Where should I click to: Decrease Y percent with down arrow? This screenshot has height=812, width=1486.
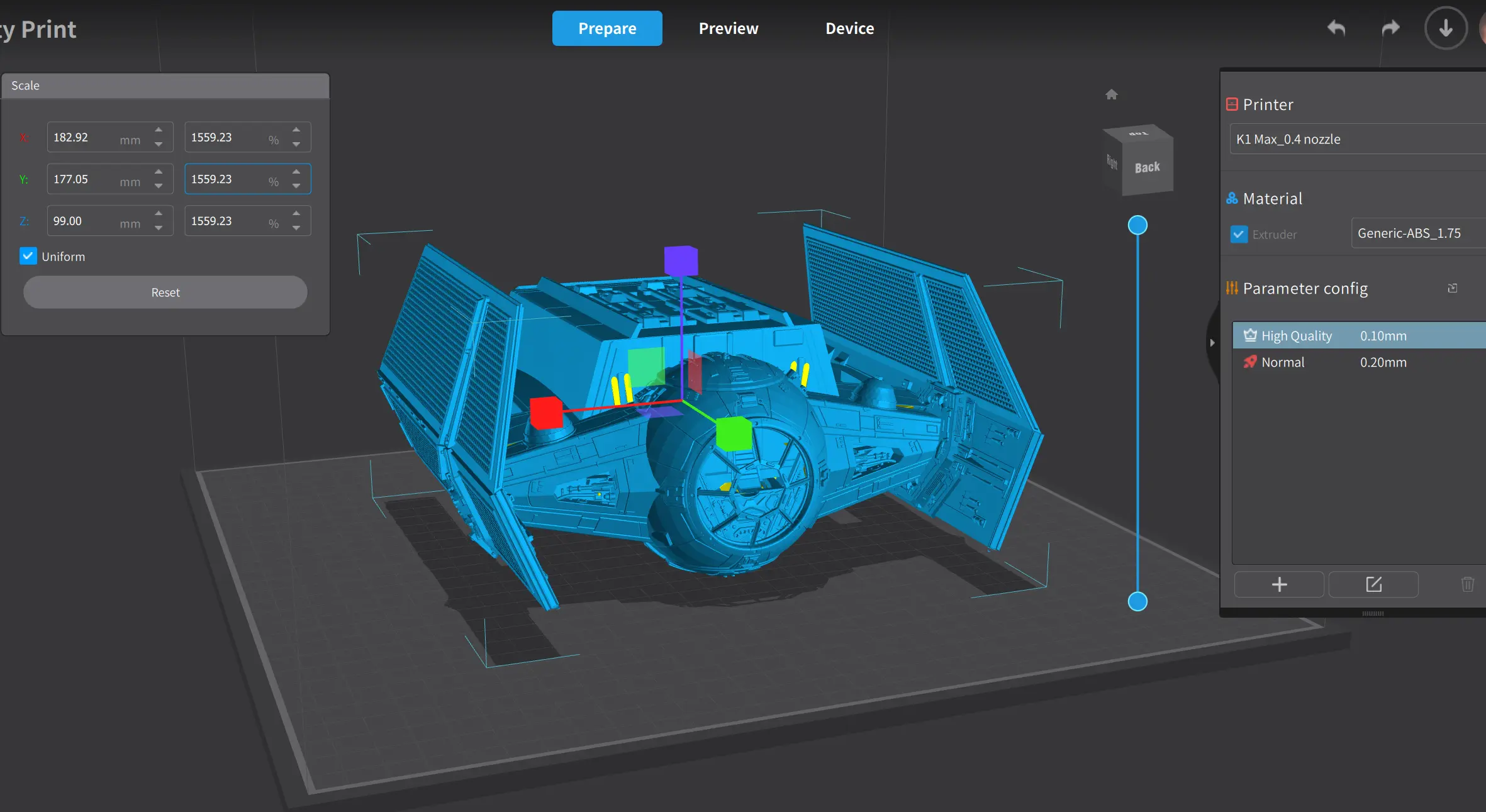coord(296,186)
